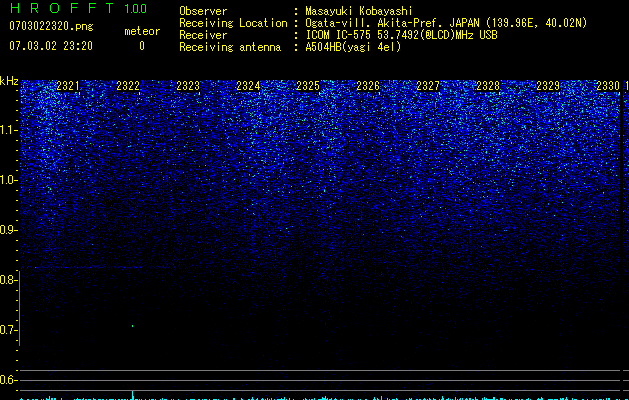This screenshot has height=400, width=629.
Task: Click the Ogata-vill. Akita-Pref. JAPAN location text
Action: click(x=446, y=23)
